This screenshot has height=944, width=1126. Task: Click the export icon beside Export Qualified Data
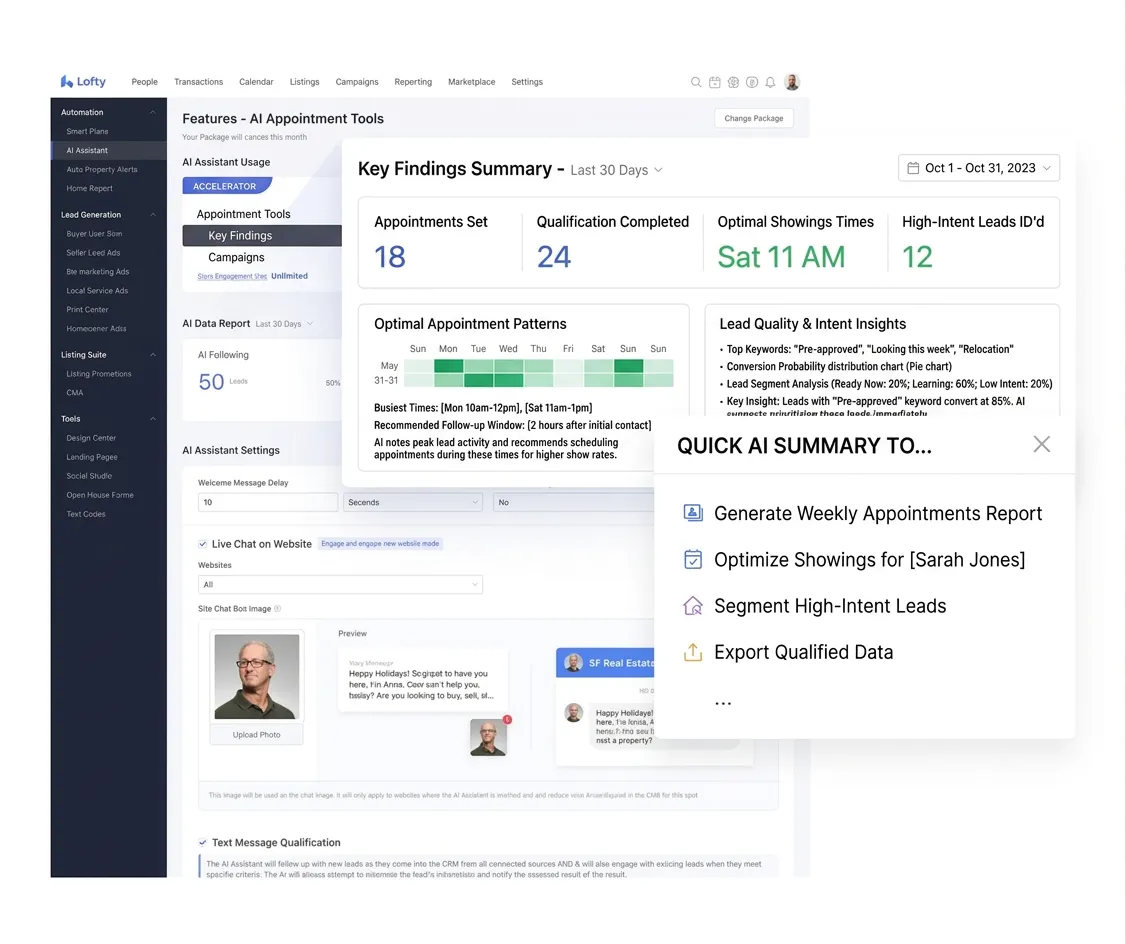(693, 651)
